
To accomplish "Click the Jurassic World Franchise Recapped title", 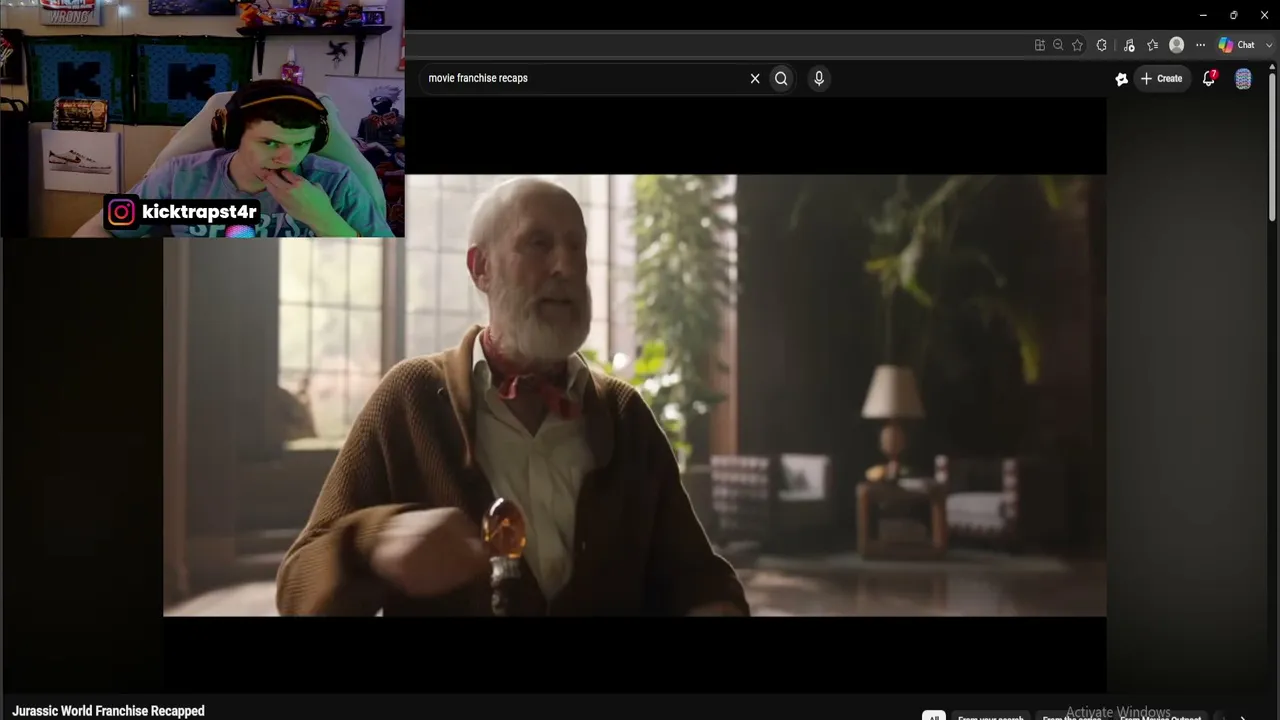I will click(108, 711).
